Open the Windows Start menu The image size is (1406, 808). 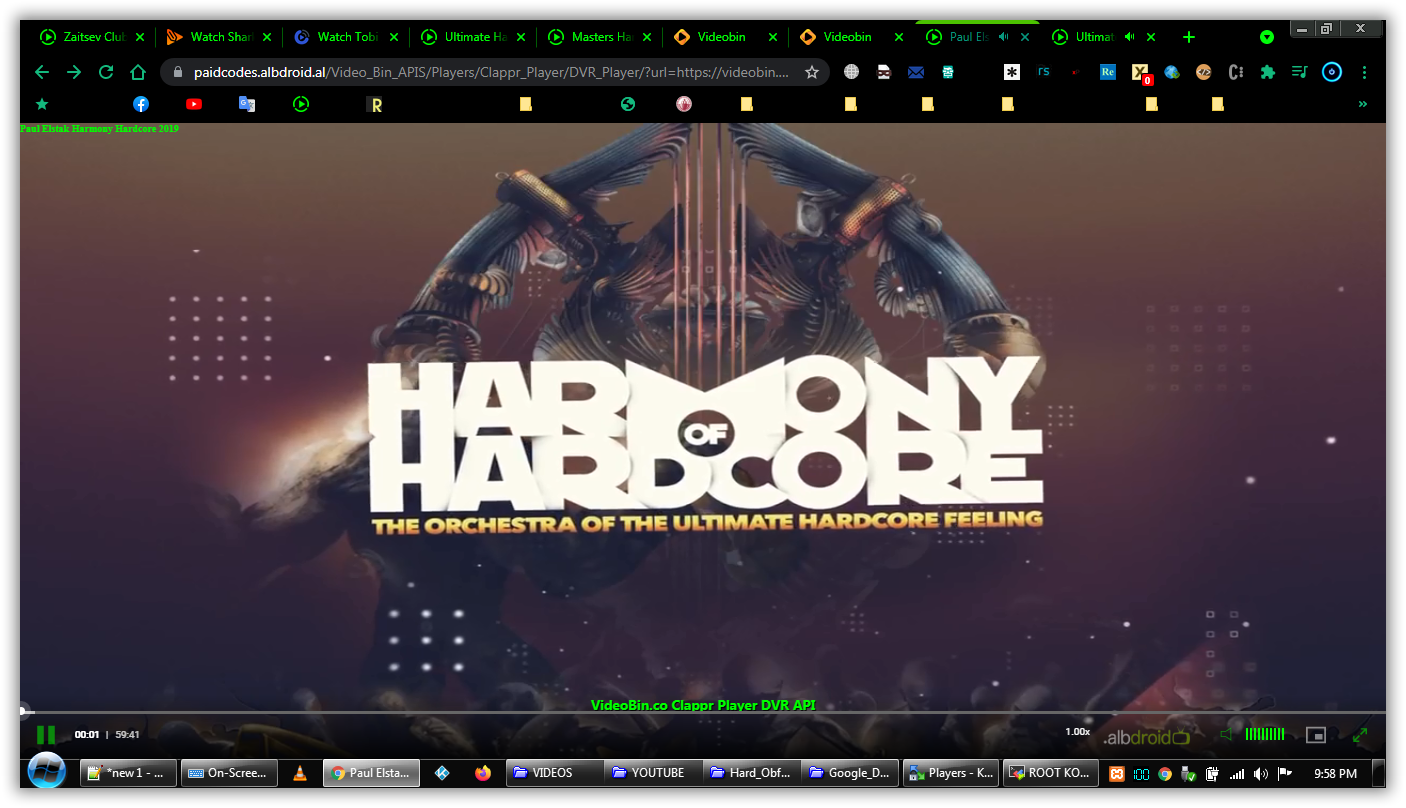(46, 772)
